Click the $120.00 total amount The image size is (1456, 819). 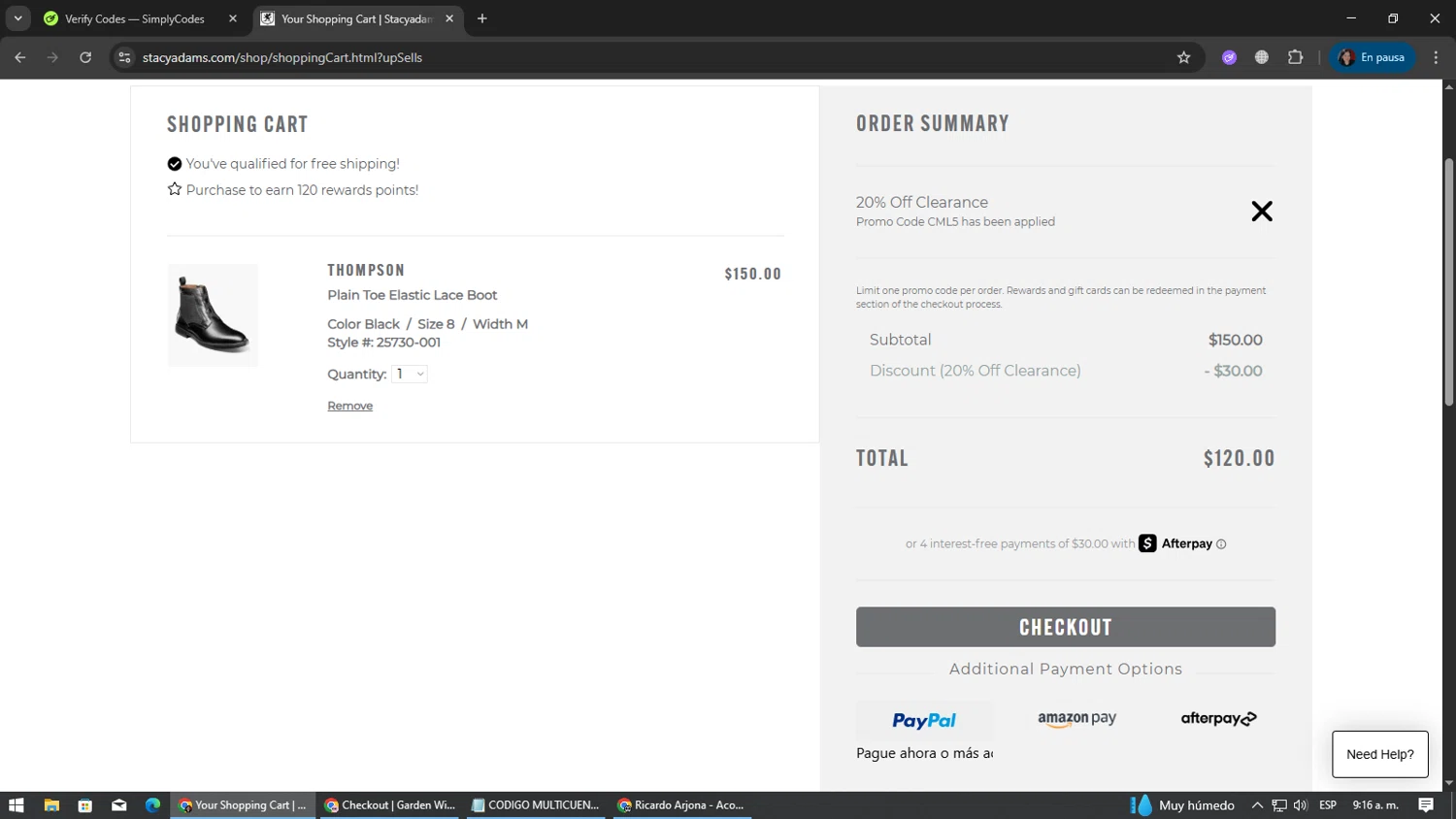point(1239,458)
